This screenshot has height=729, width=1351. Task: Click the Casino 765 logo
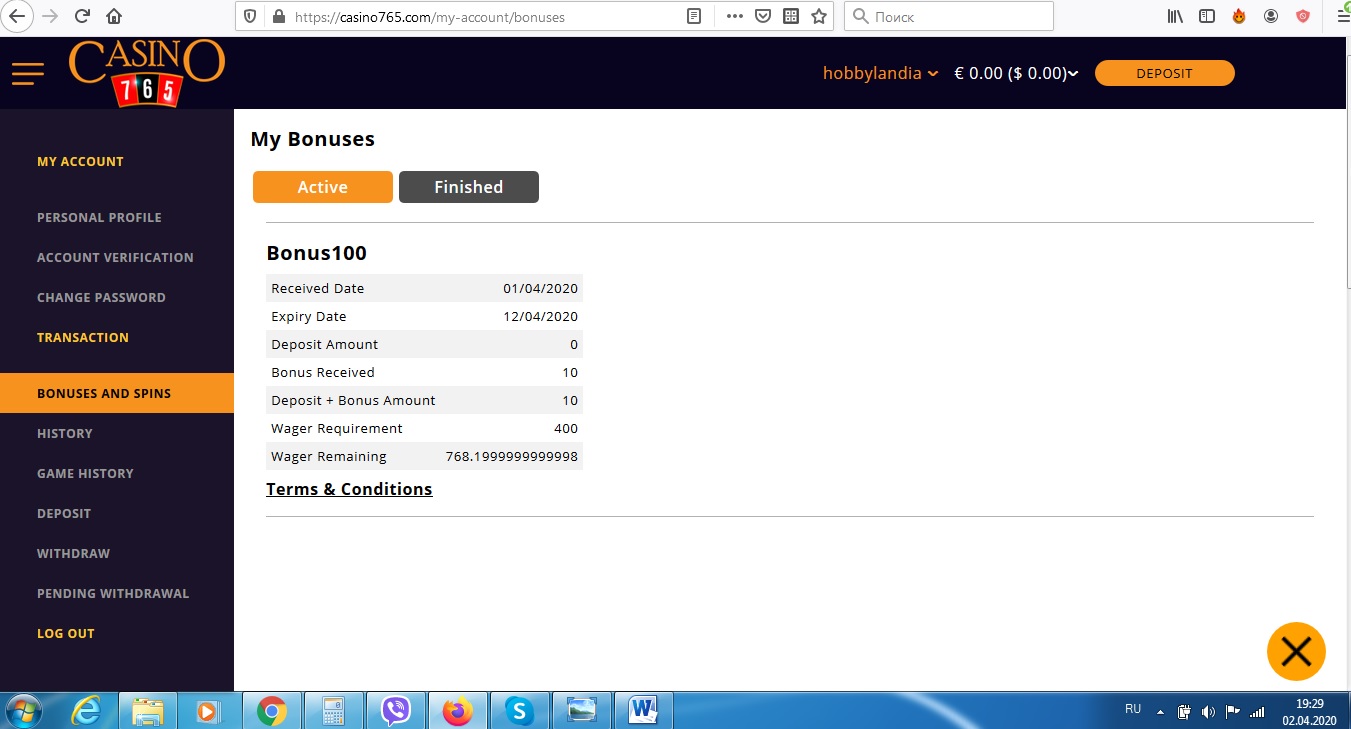[x=147, y=73]
